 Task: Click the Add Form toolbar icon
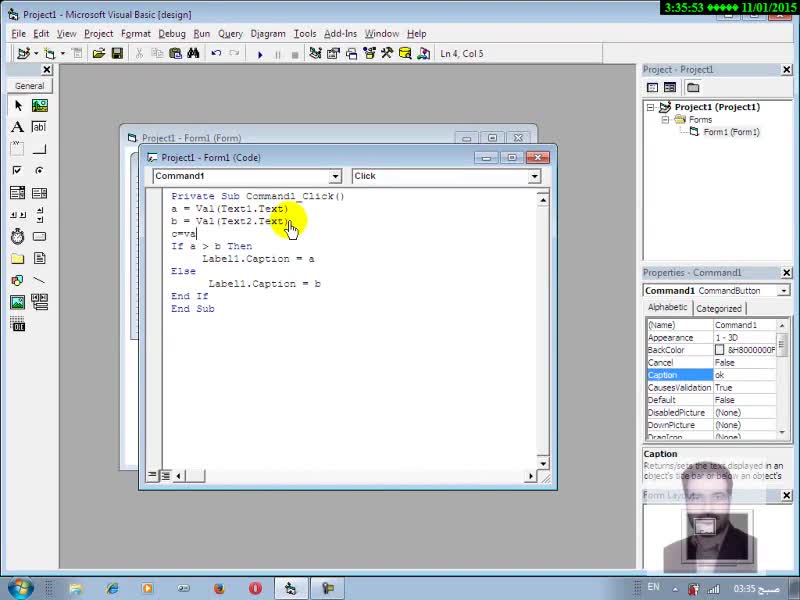49,53
